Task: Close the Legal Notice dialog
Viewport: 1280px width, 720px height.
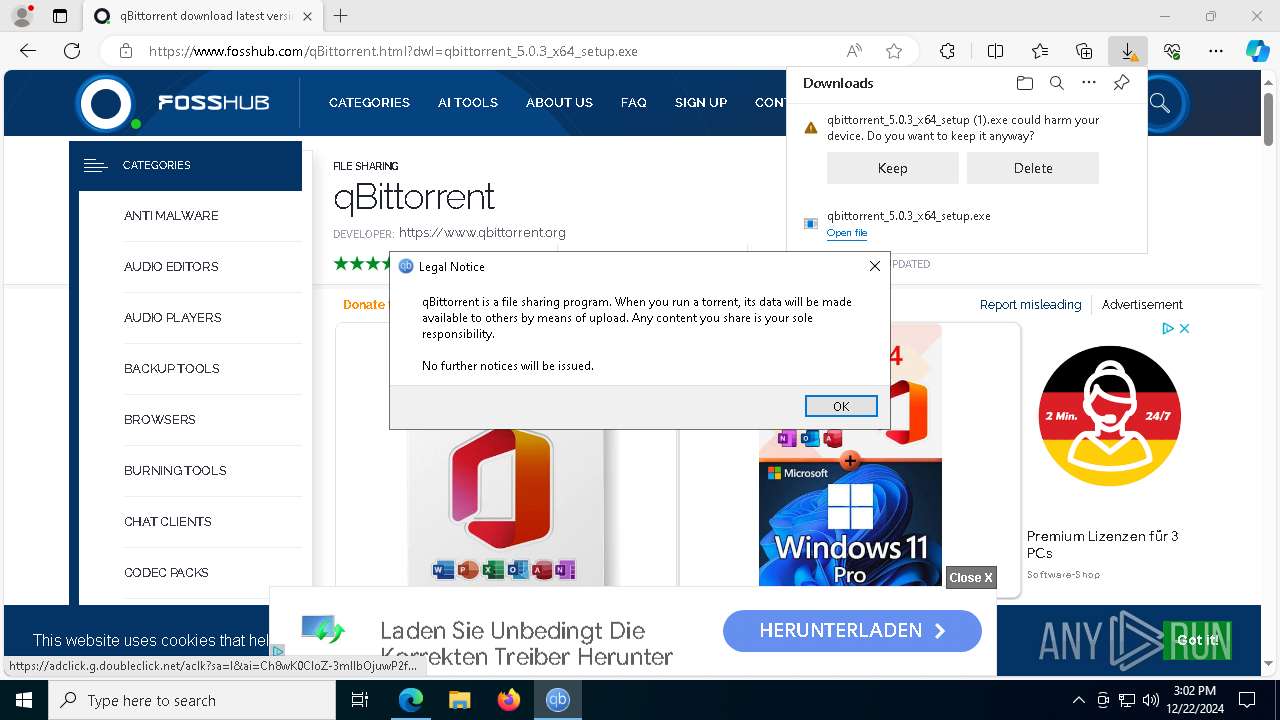Action: [875, 266]
